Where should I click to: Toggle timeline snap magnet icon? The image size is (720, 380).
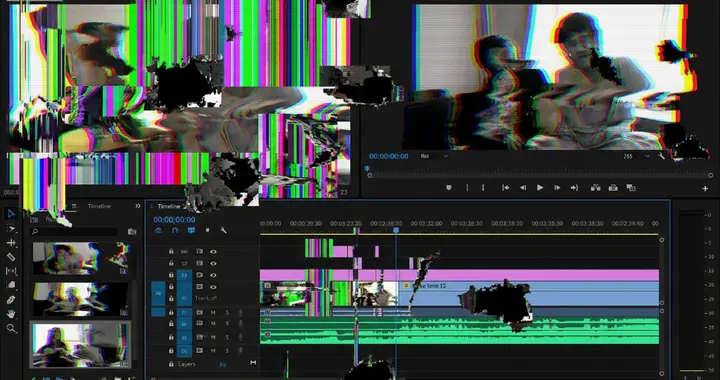coord(174,230)
